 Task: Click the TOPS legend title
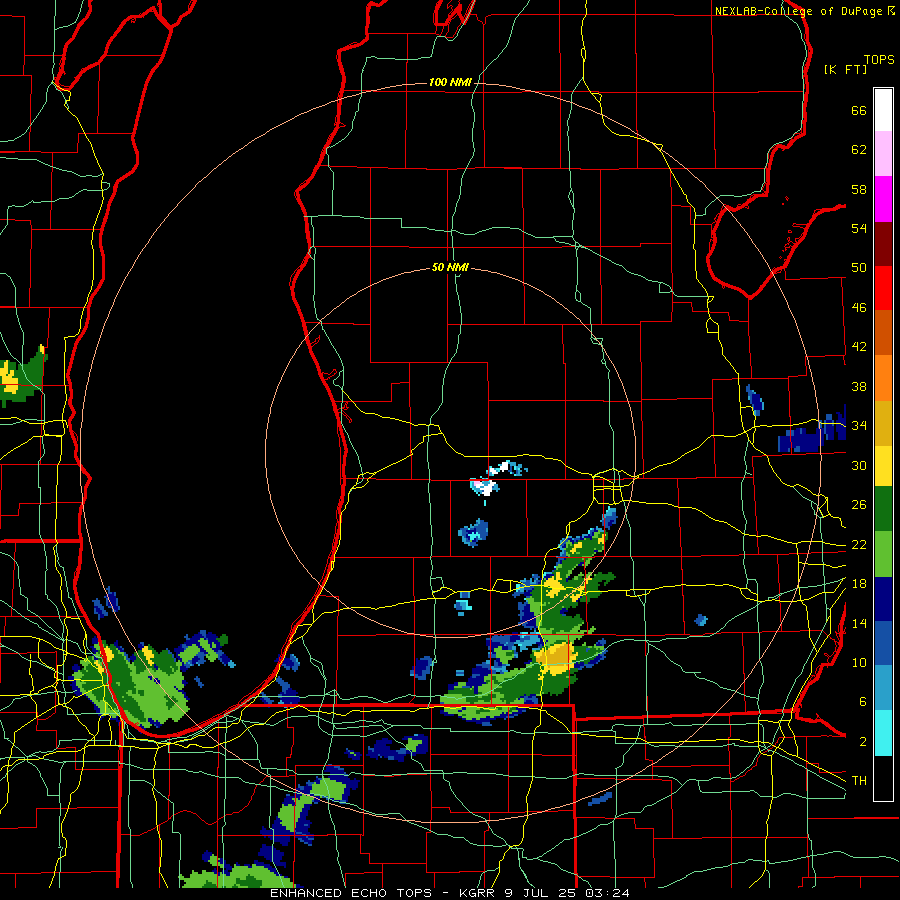point(879,59)
